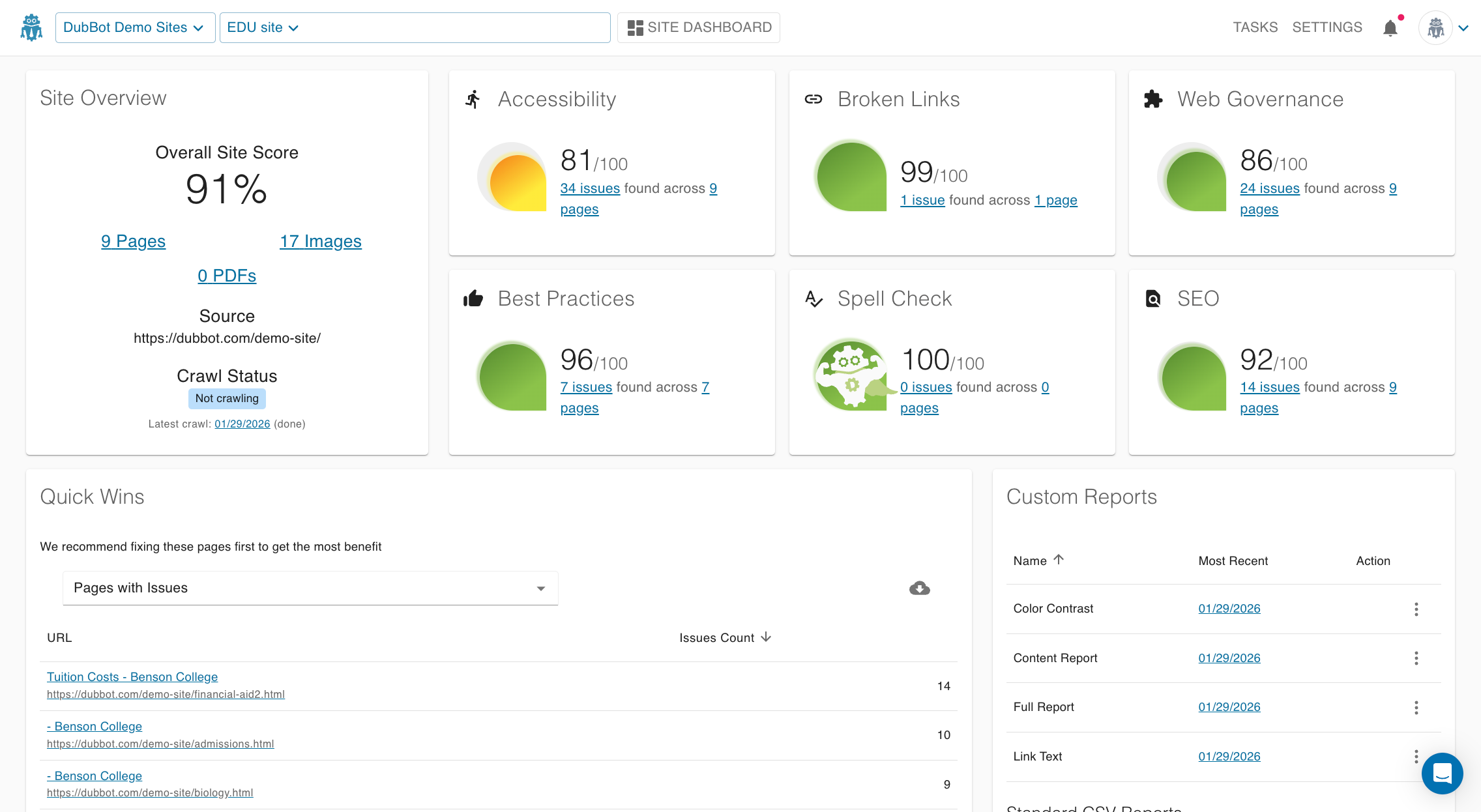Click the user avatar robot icon
Image resolution: width=1481 pixels, height=812 pixels.
(1435, 28)
